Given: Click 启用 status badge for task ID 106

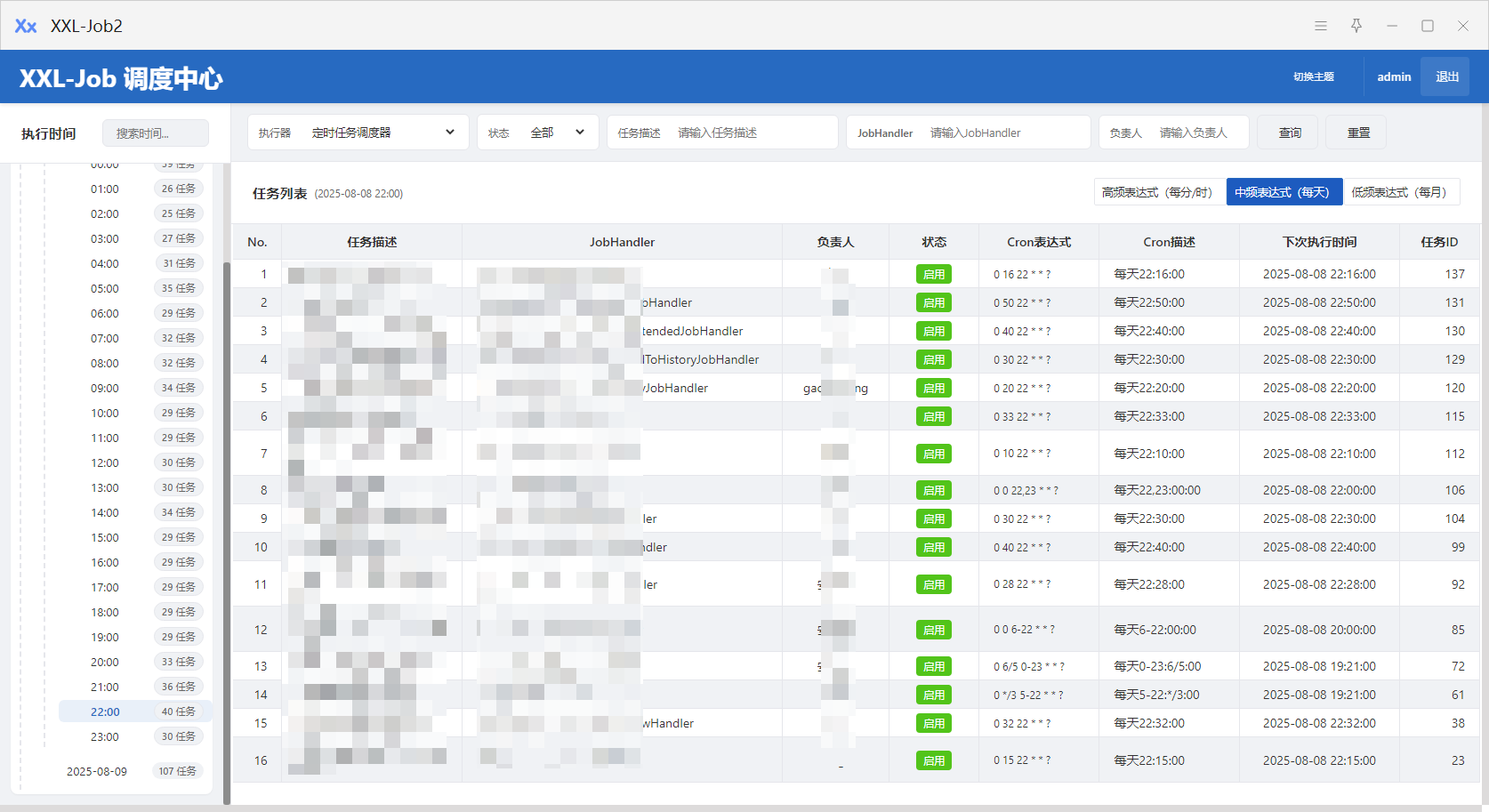Looking at the screenshot, I should (934, 490).
